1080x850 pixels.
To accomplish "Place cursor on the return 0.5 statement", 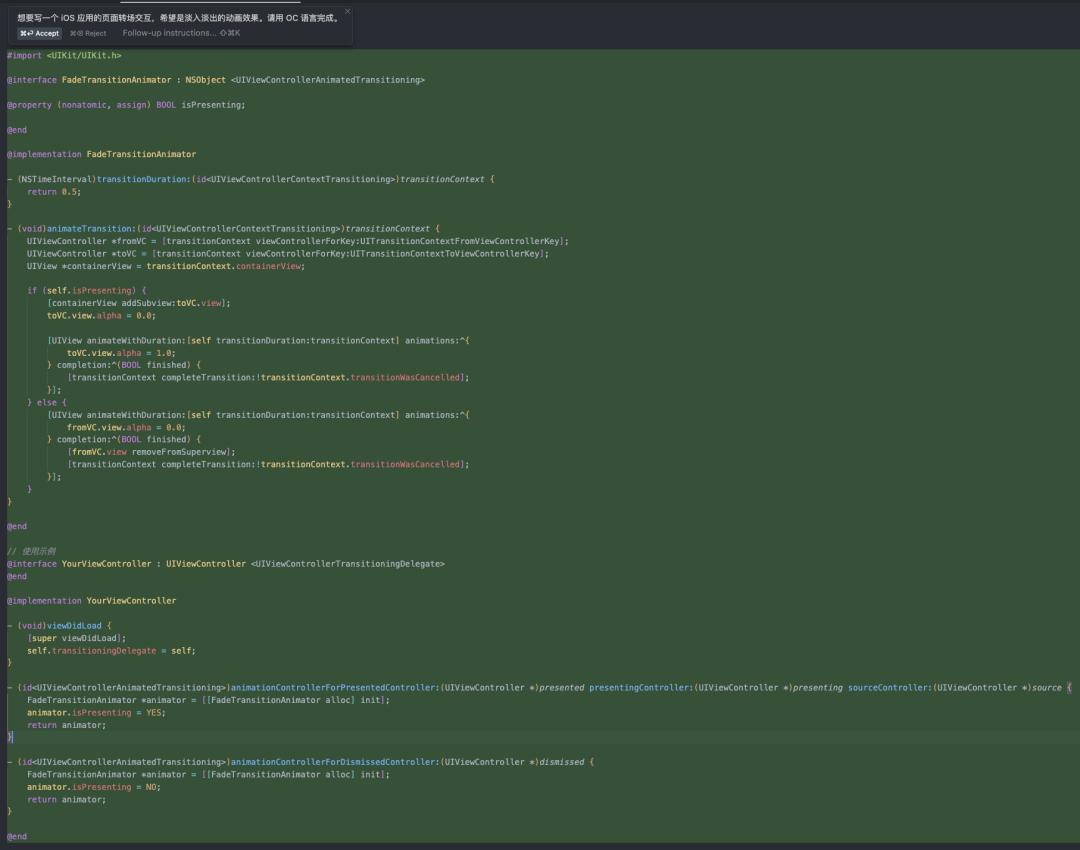I will [53, 192].
